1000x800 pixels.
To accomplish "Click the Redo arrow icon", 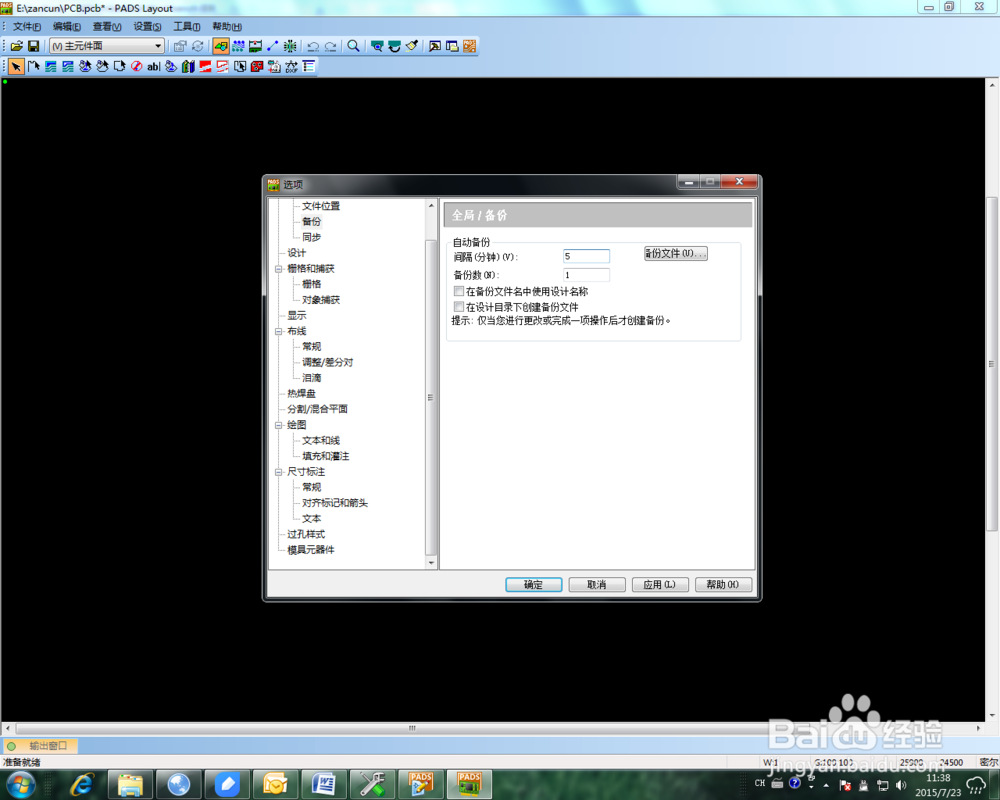I will (330, 46).
